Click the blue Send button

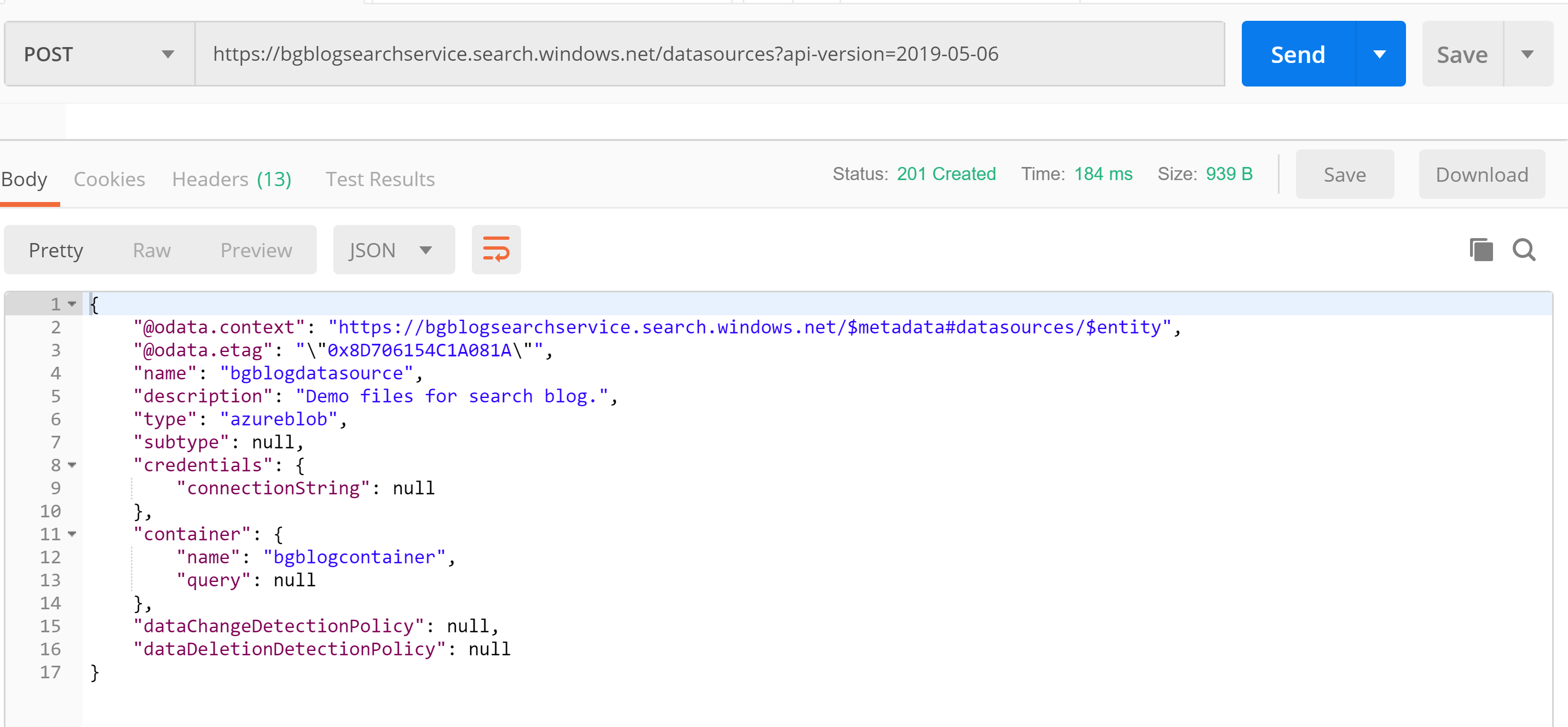coord(1298,54)
